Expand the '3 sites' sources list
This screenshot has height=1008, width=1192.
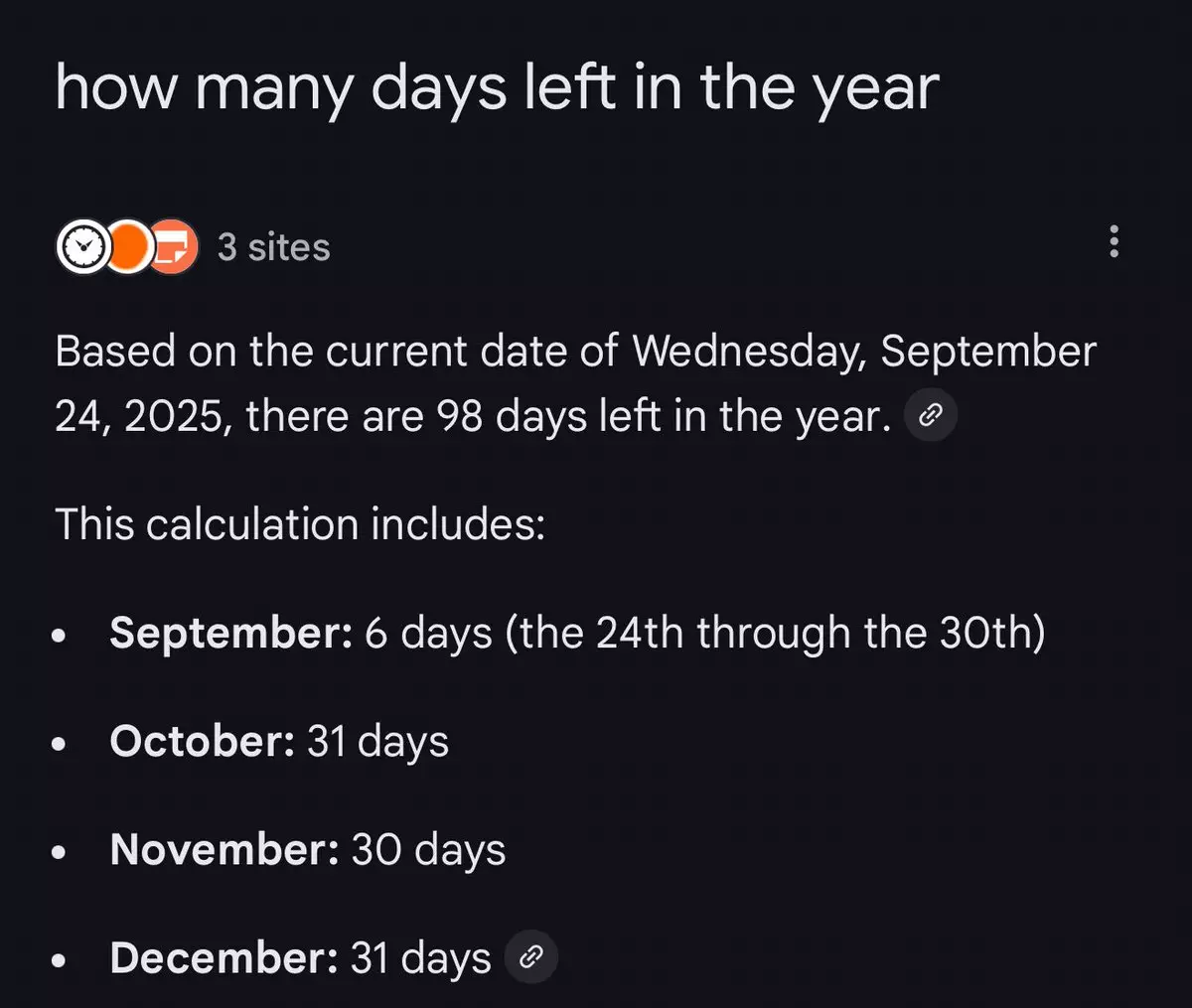[273, 247]
